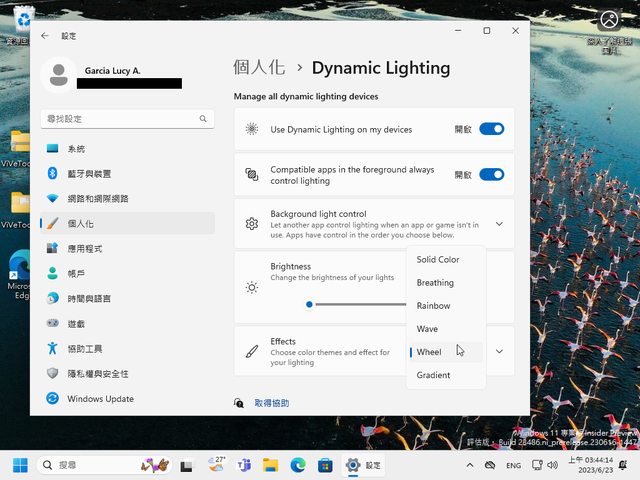Click the Windows Start button

[20, 465]
